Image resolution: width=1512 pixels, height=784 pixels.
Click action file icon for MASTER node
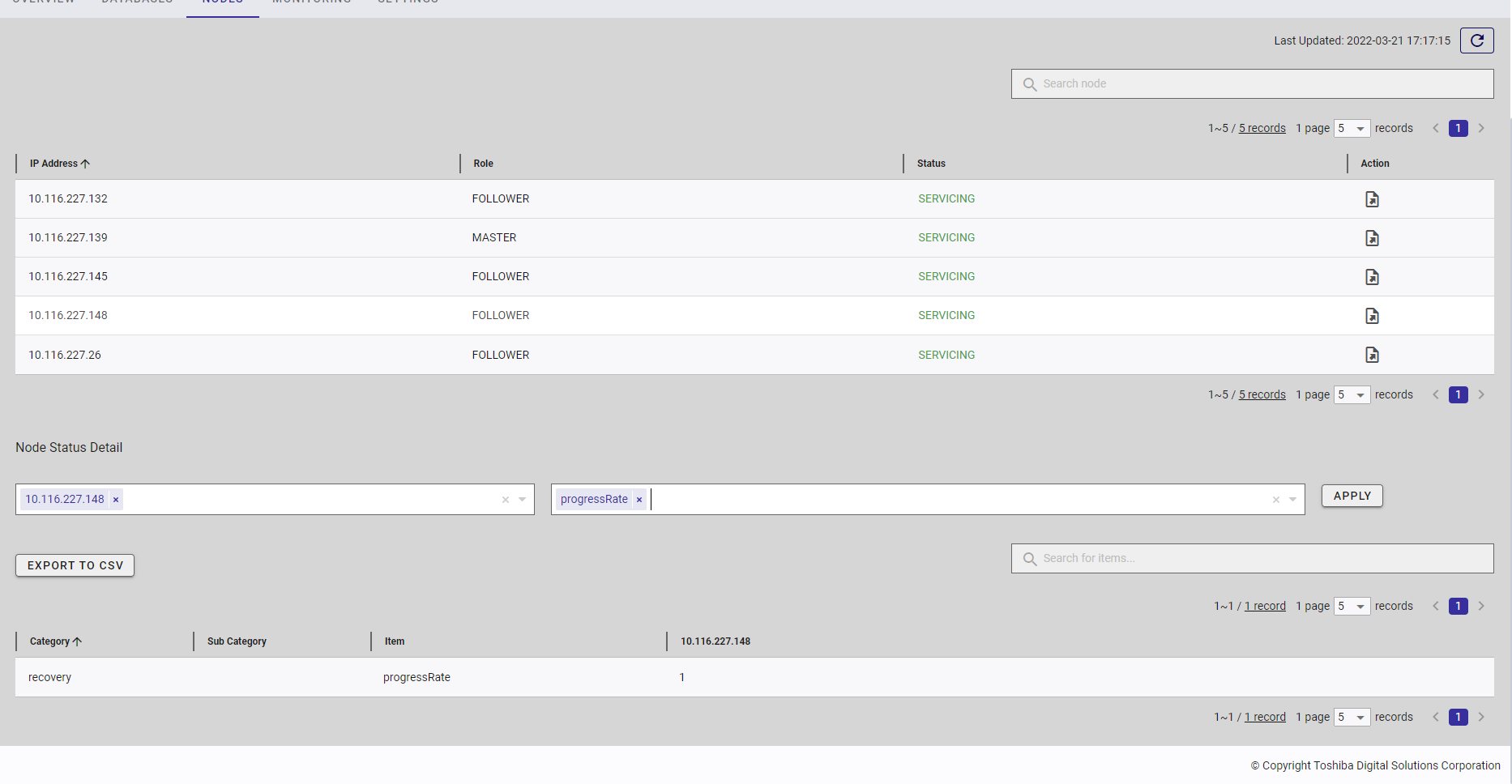(1372, 238)
